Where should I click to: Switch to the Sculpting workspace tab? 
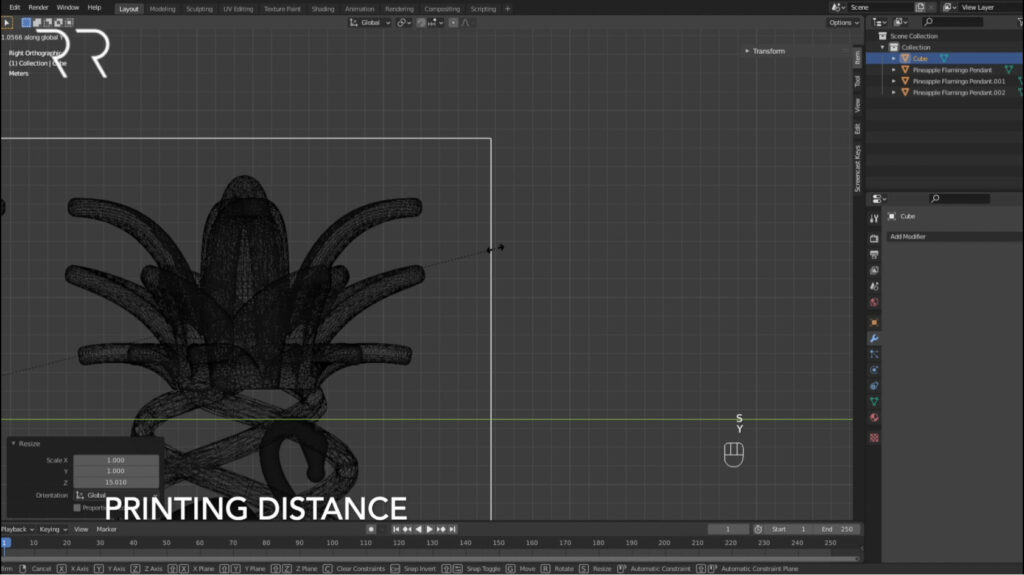pos(199,9)
